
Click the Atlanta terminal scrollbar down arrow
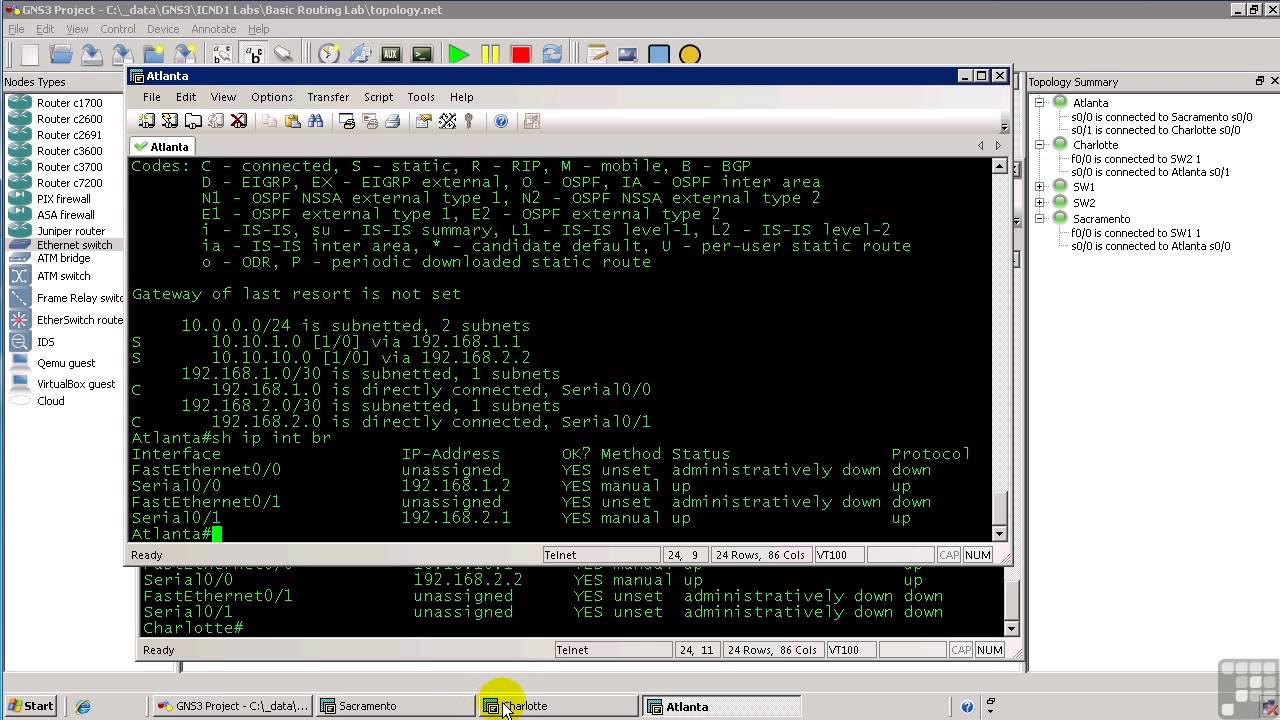(999, 533)
